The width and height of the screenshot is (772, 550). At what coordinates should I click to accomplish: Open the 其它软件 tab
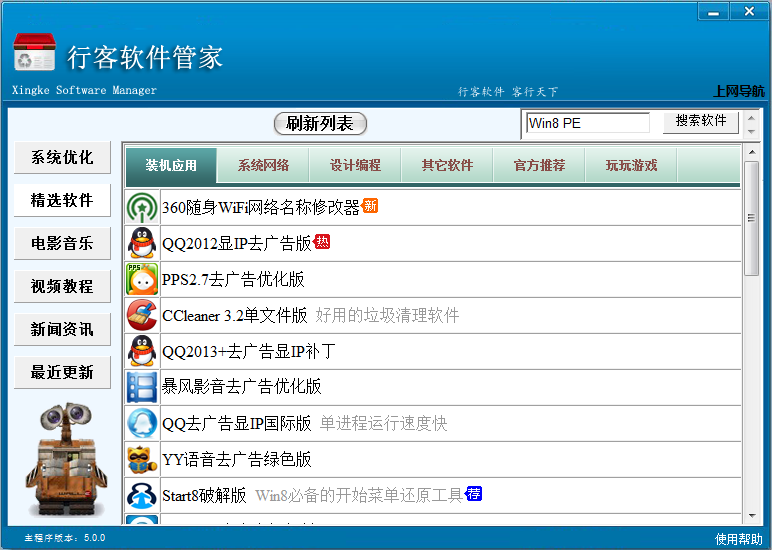pyautogui.click(x=447, y=165)
